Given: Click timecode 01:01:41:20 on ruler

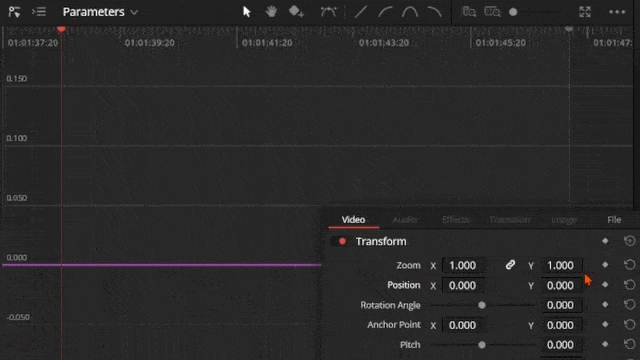Looking at the screenshot, I should click(267, 43).
